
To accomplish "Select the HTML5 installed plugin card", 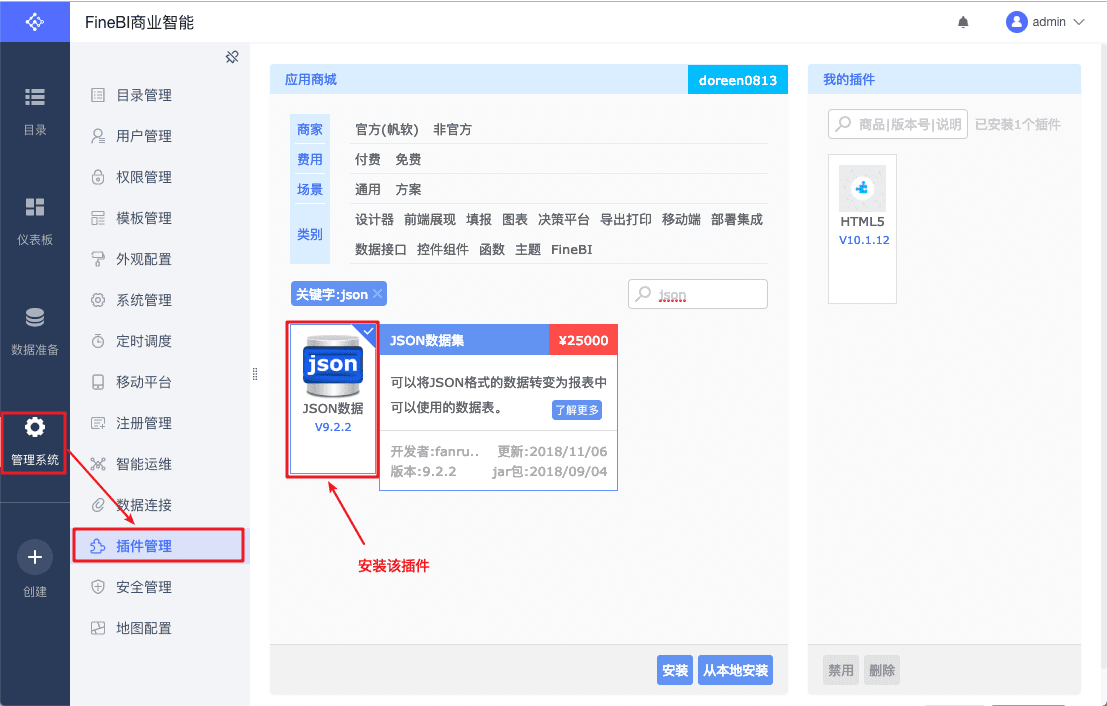I will click(862, 229).
